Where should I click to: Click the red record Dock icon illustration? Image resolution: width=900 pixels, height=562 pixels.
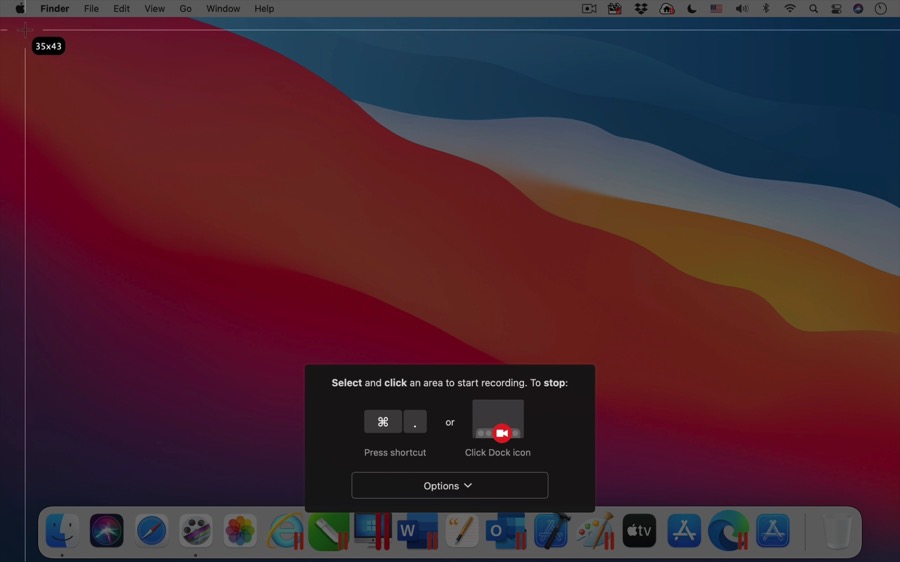[502, 433]
